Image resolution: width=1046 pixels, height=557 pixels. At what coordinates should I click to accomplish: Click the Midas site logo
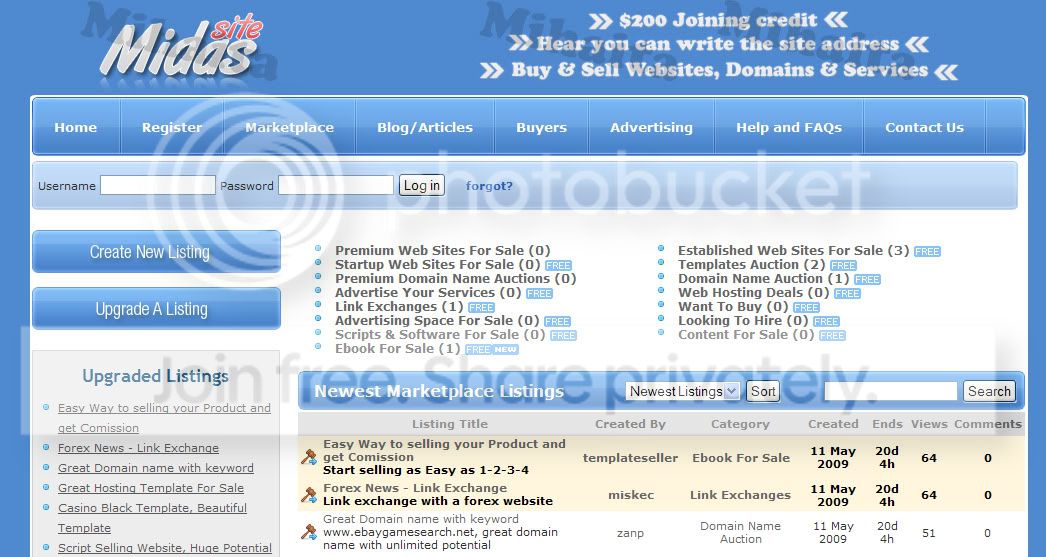click(181, 47)
